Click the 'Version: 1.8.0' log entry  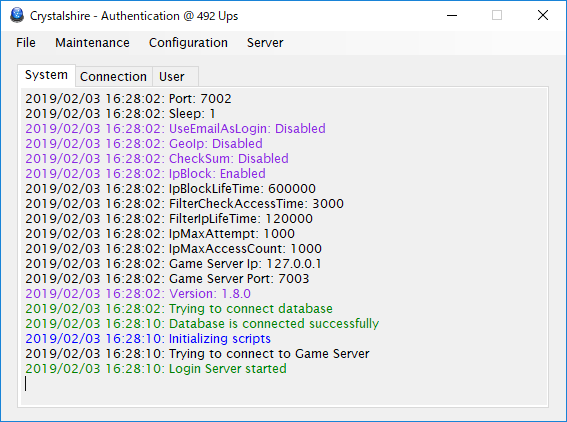[138, 294]
